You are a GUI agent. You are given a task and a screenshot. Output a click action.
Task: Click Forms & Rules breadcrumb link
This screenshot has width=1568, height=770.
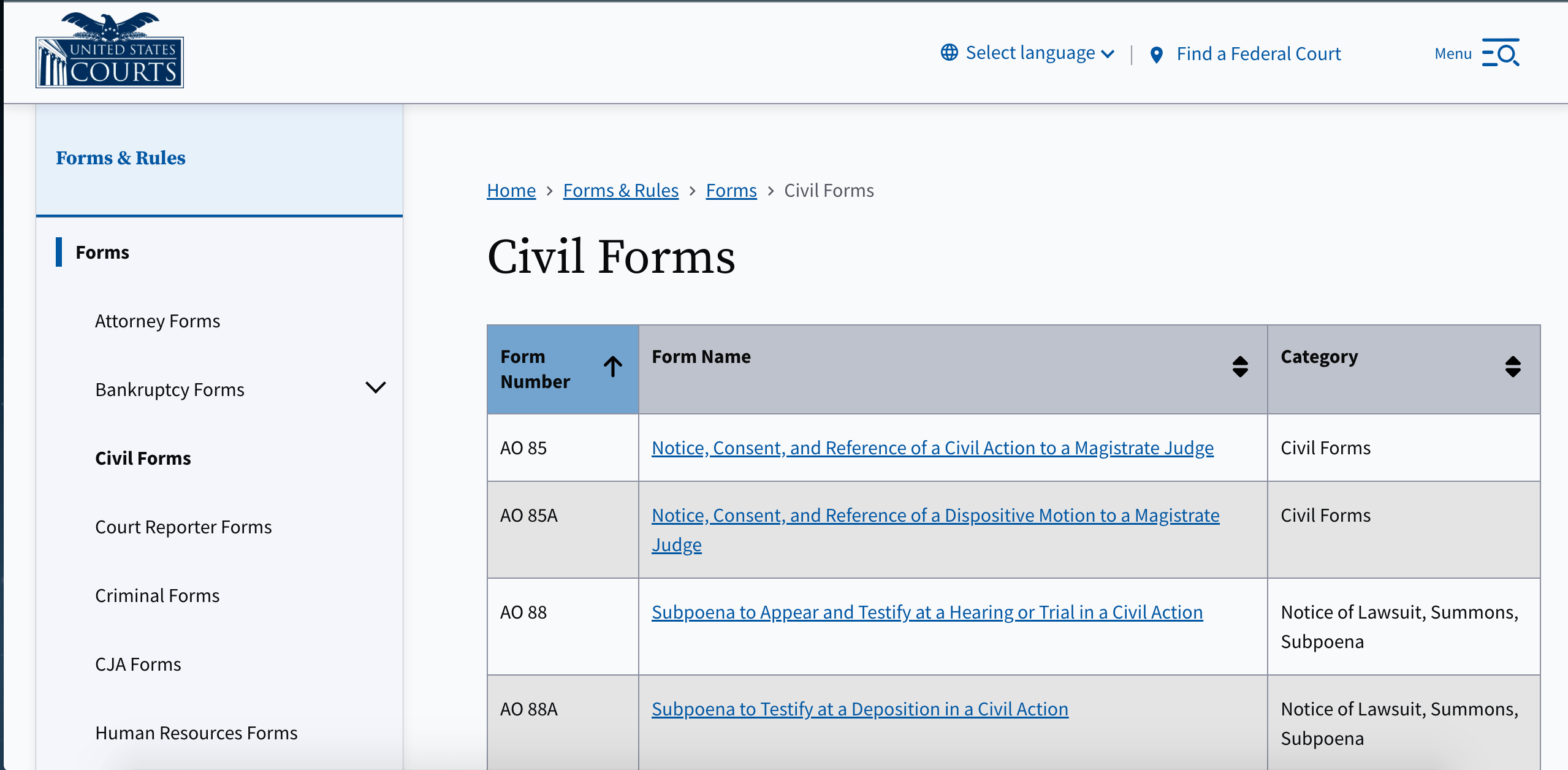620,191
